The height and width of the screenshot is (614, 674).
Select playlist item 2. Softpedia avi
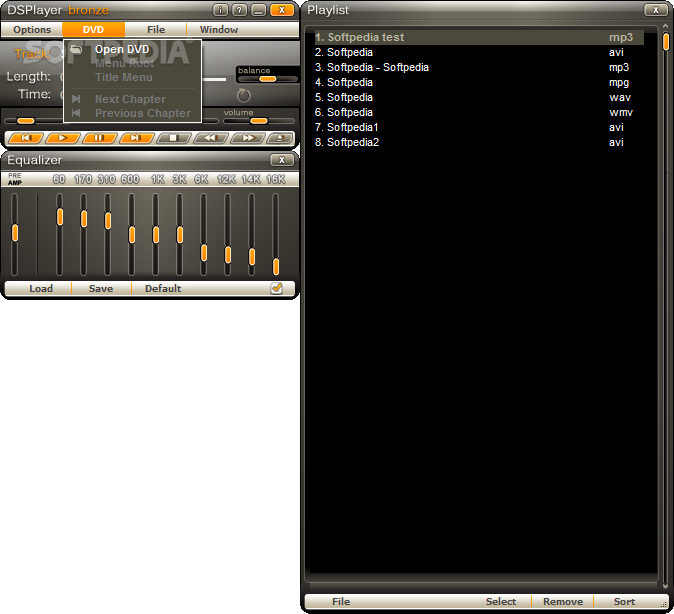click(479, 52)
